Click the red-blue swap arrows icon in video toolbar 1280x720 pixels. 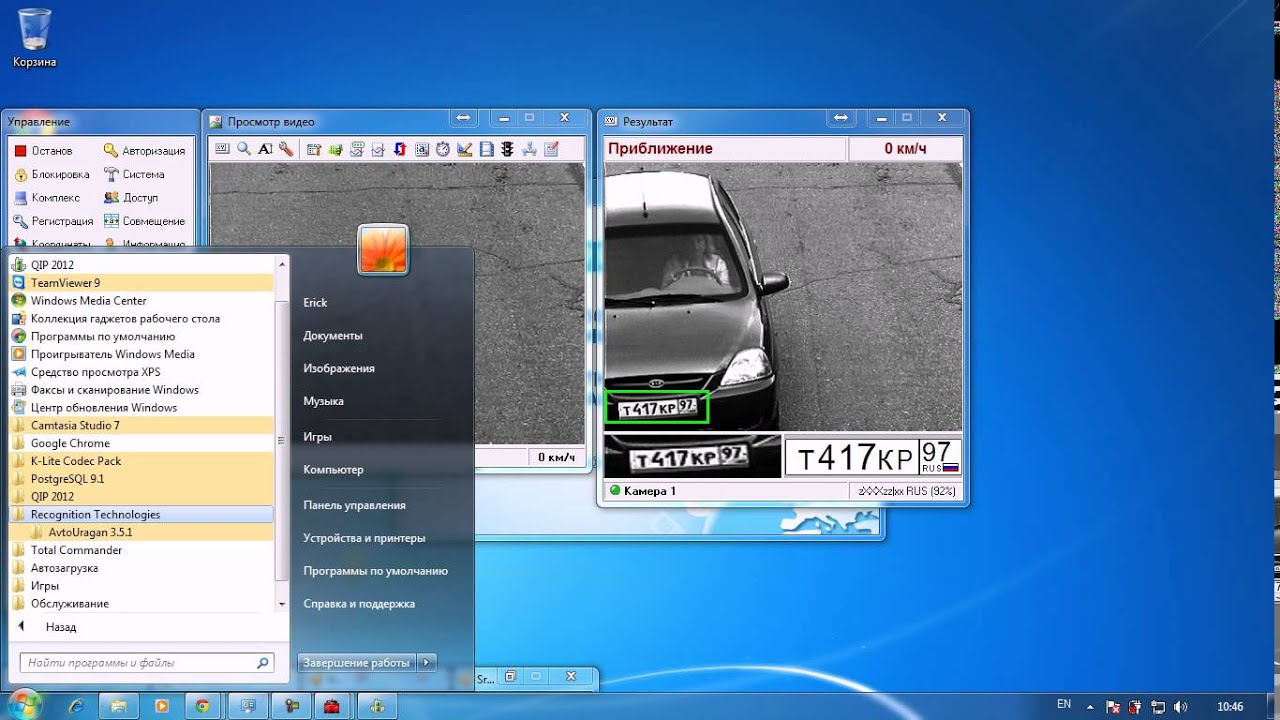pyautogui.click(x=400, y=149)
